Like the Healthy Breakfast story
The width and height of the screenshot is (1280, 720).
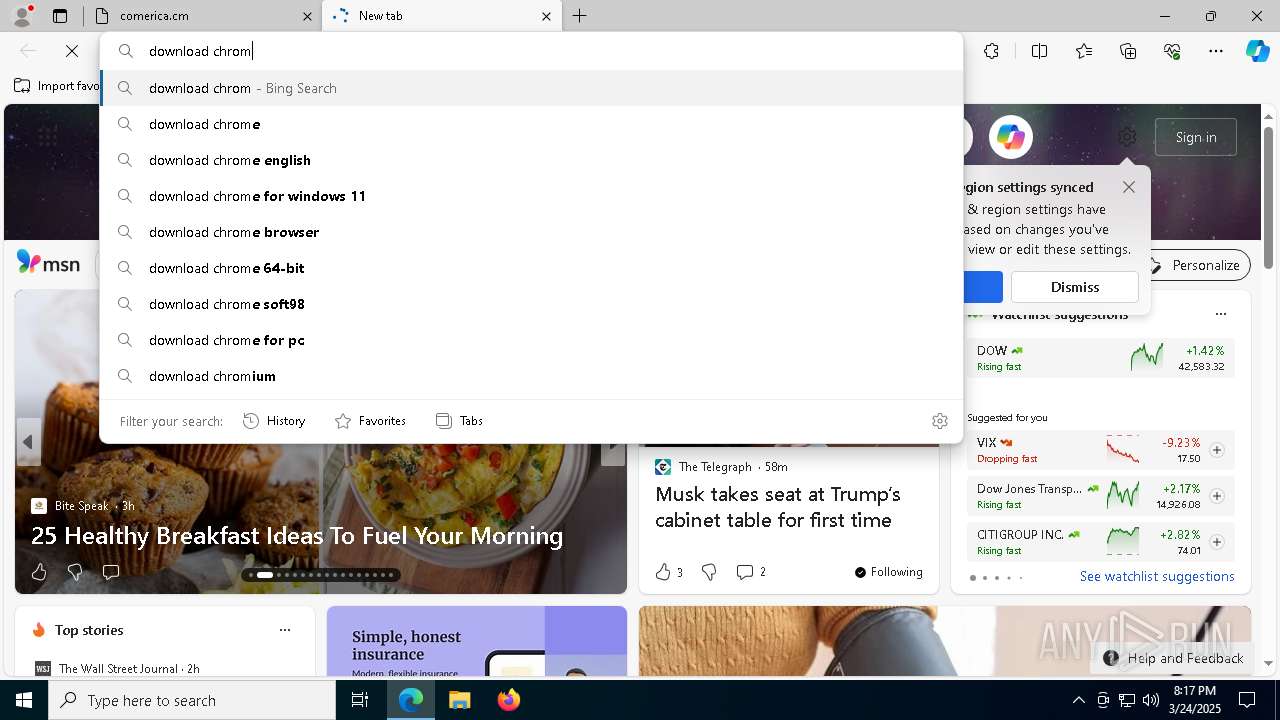coord(39,572)
